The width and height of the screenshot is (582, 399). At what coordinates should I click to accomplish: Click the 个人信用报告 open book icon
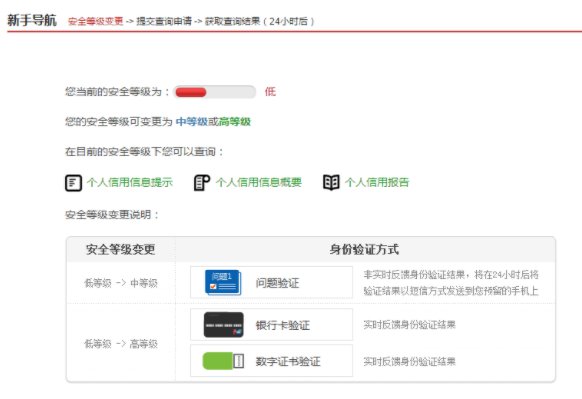[x=331, y=183]
